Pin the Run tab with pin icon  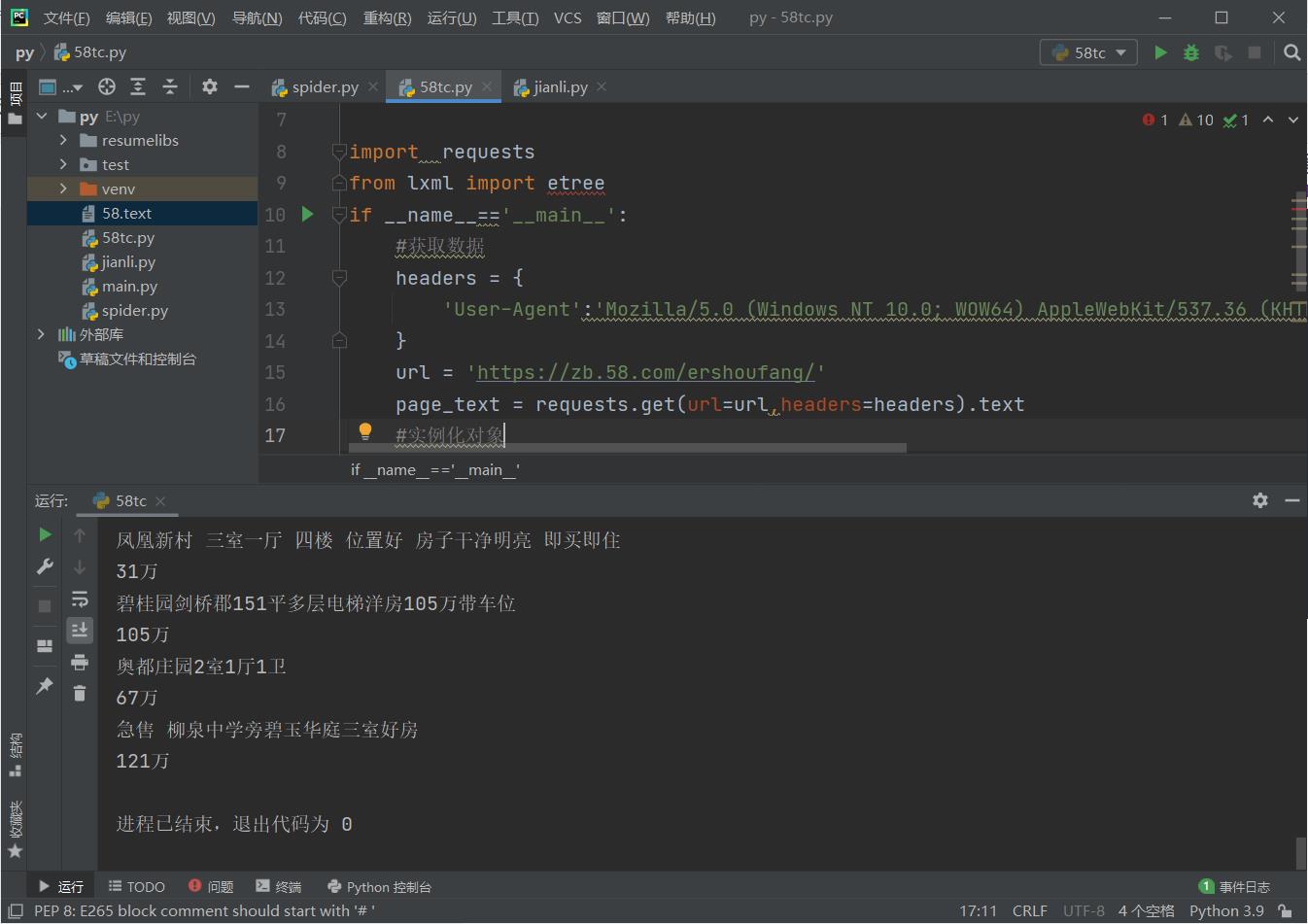coord(45,686)
